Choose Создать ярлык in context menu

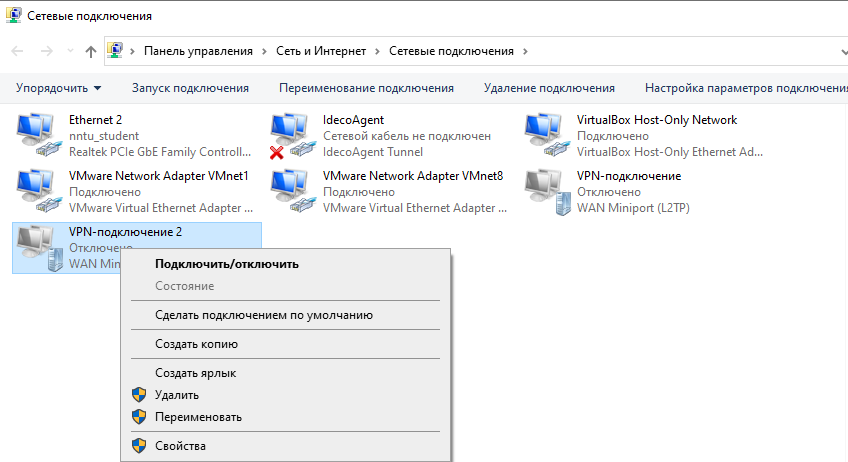point(285,373)
